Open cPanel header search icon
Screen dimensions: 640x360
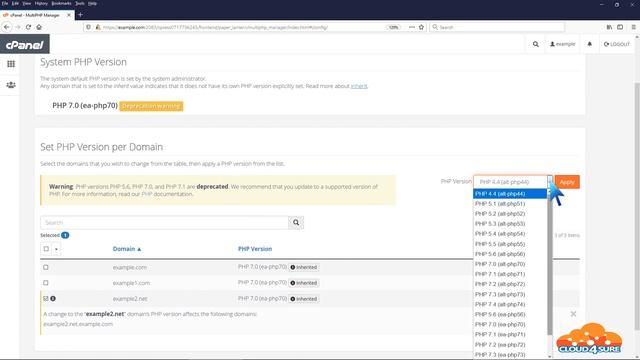pos(536,44)
